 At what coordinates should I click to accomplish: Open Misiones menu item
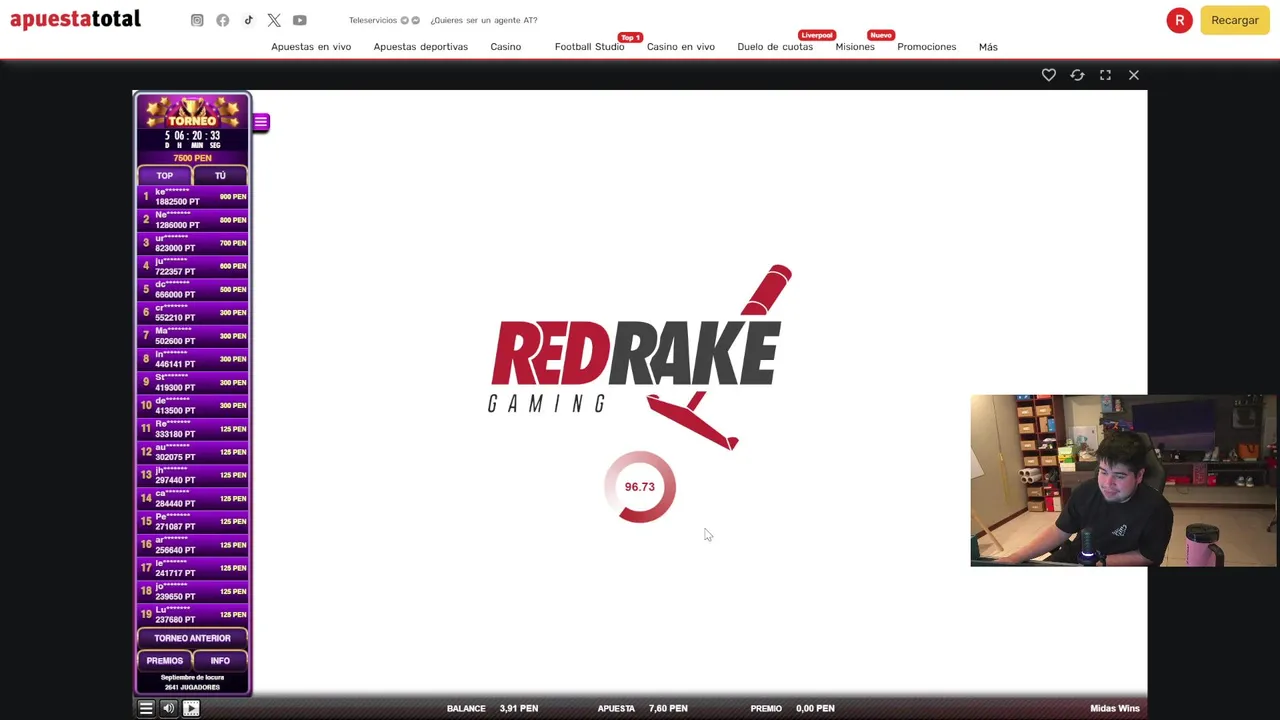coord(855,47)
